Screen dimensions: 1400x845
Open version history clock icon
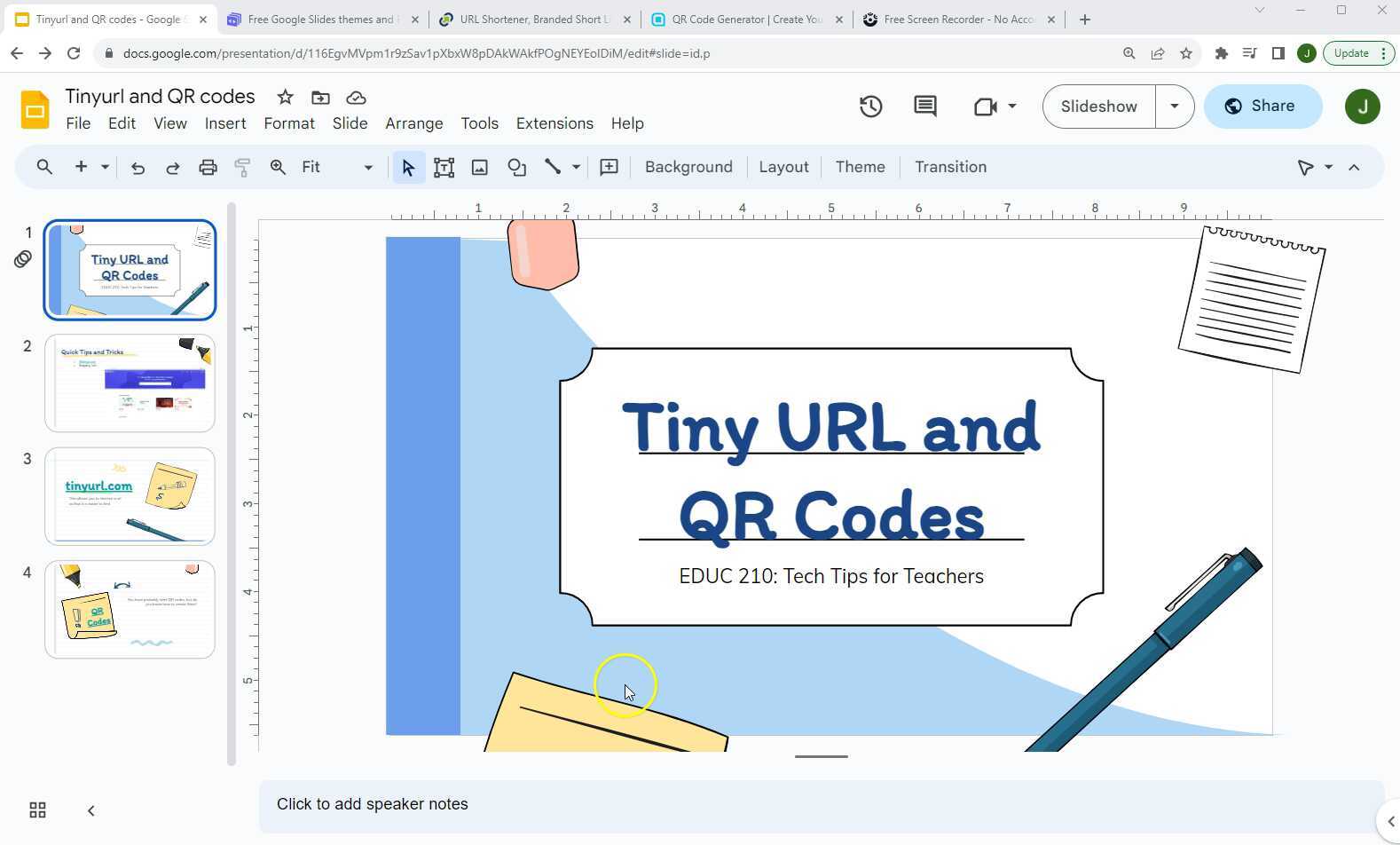tap(870, 107)
